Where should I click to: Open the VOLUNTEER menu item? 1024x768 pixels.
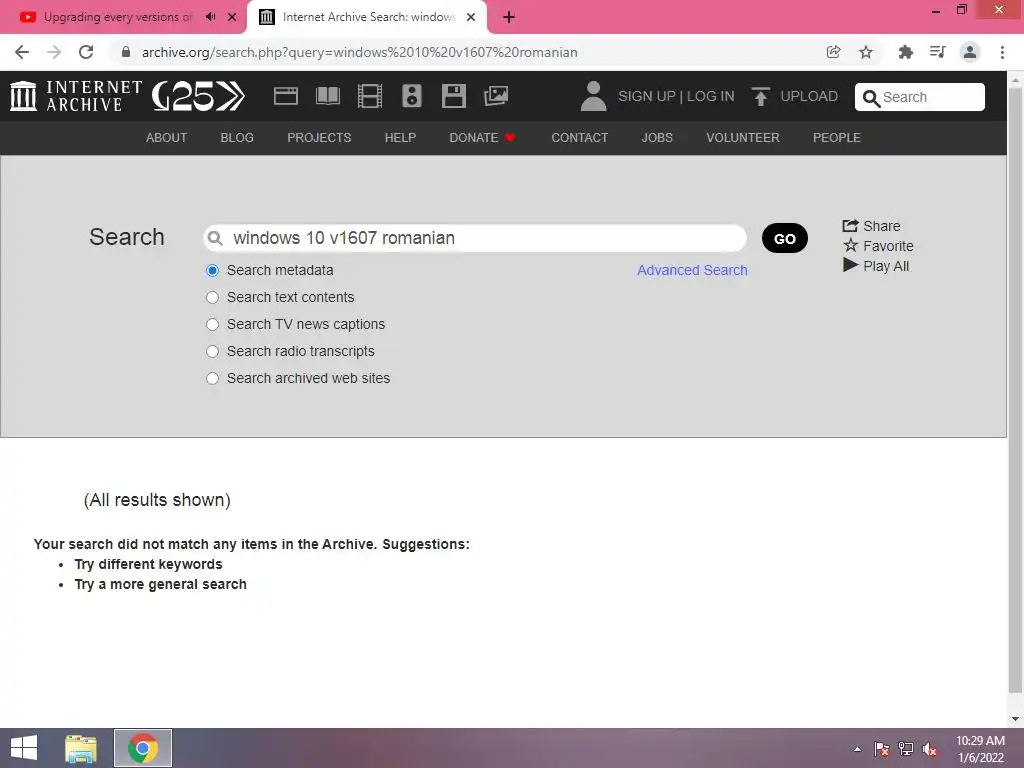743,138
